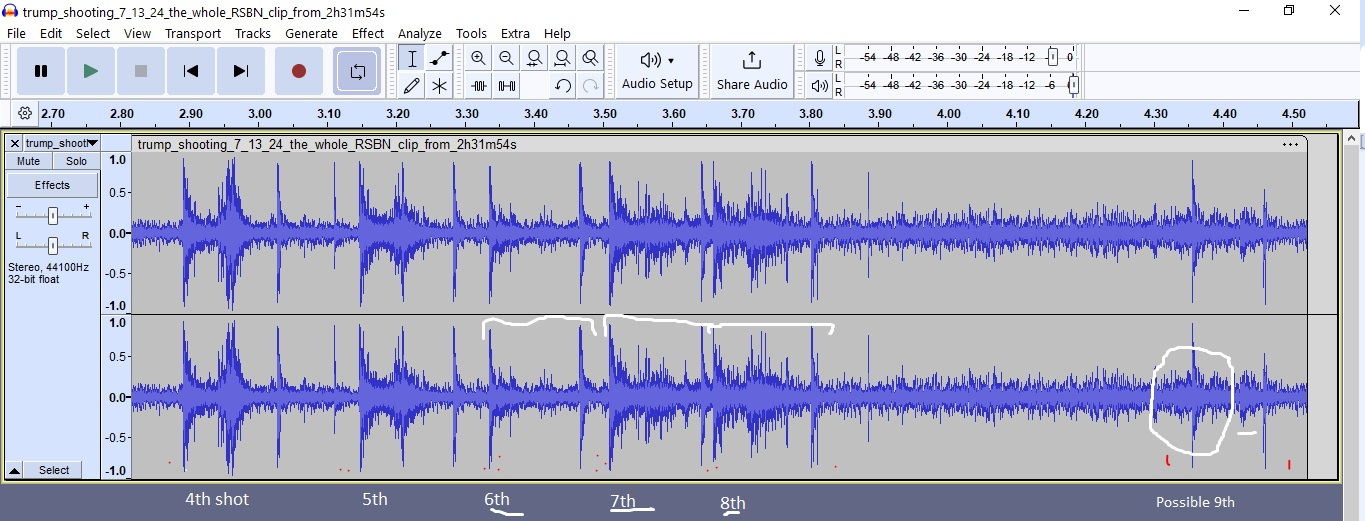
Task: Trim audio outside selection icon
Action: click(479, 85)
